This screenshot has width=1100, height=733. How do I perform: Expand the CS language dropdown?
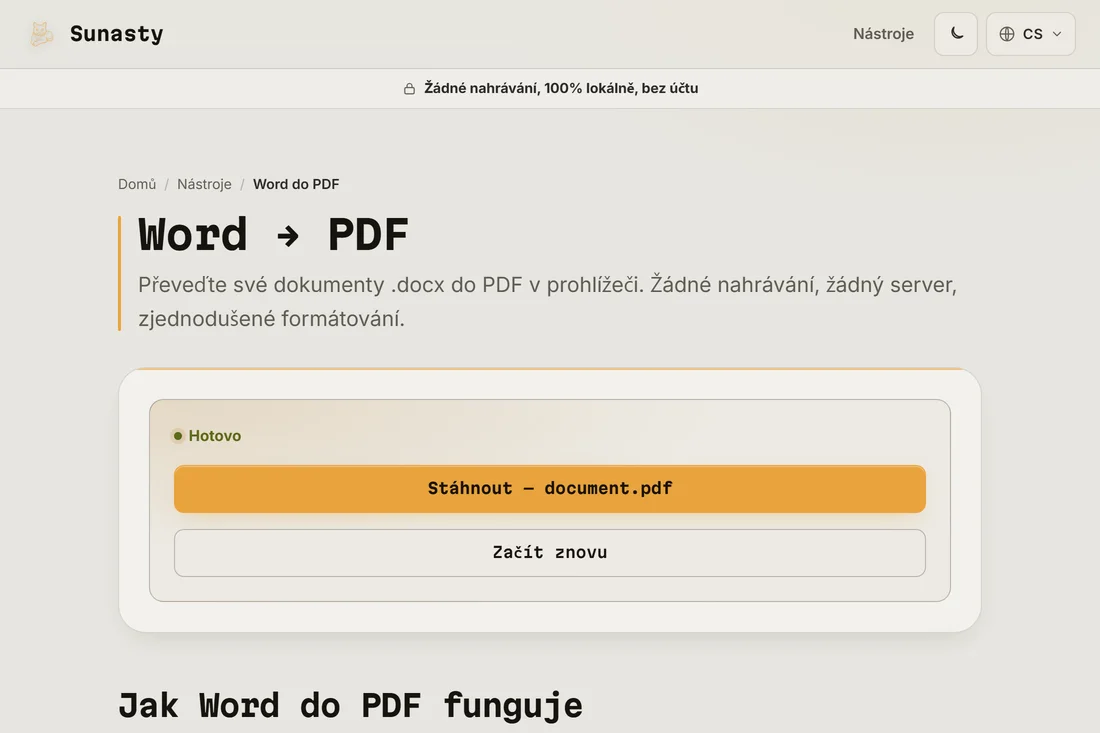pos(1030,34)
